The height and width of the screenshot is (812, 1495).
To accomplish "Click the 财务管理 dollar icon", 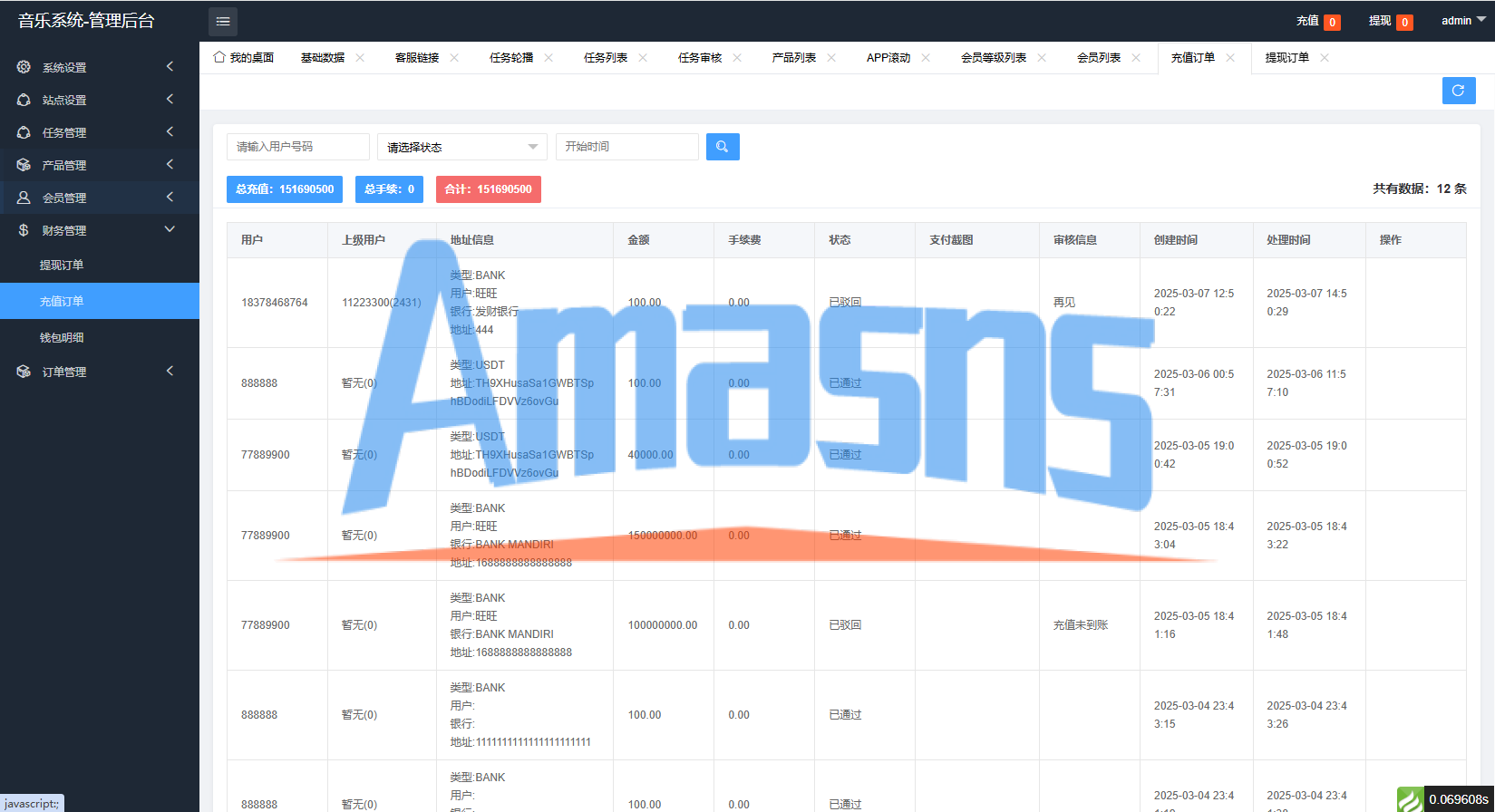I will click(24, 230).
